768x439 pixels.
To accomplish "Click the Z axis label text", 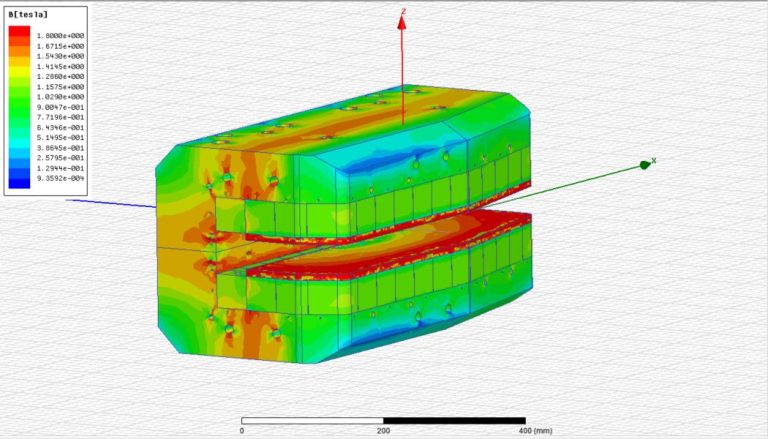I will 402,11.
